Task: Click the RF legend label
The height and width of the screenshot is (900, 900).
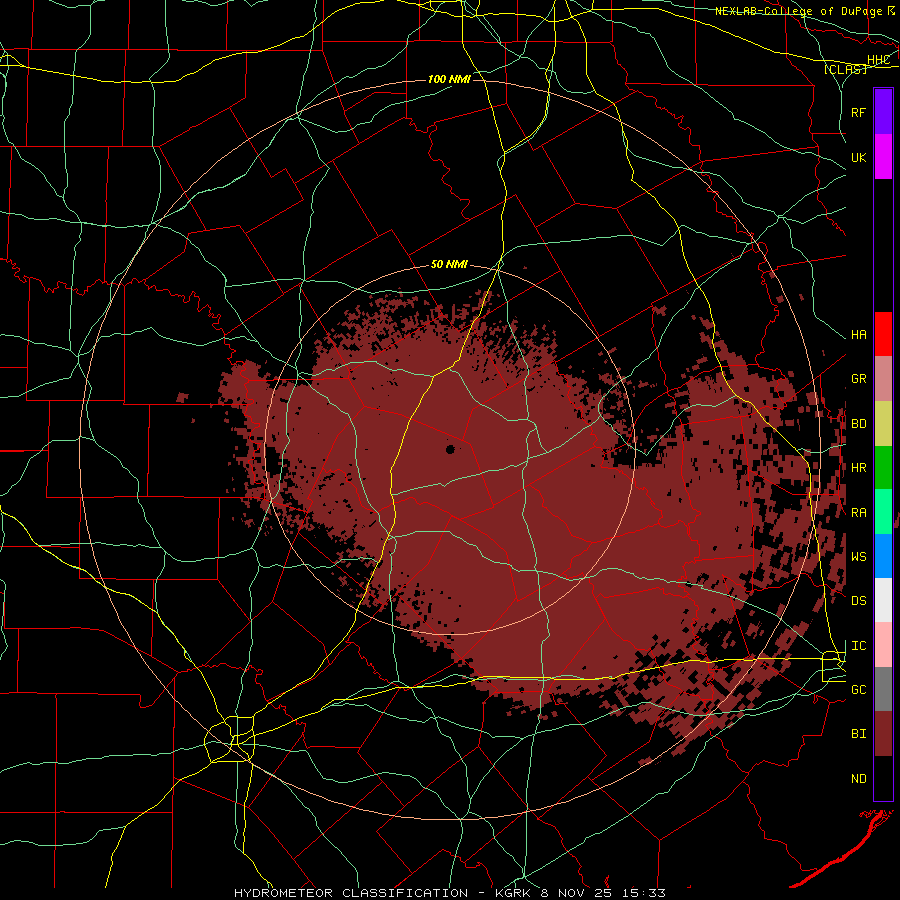Action: click(858, 112)
